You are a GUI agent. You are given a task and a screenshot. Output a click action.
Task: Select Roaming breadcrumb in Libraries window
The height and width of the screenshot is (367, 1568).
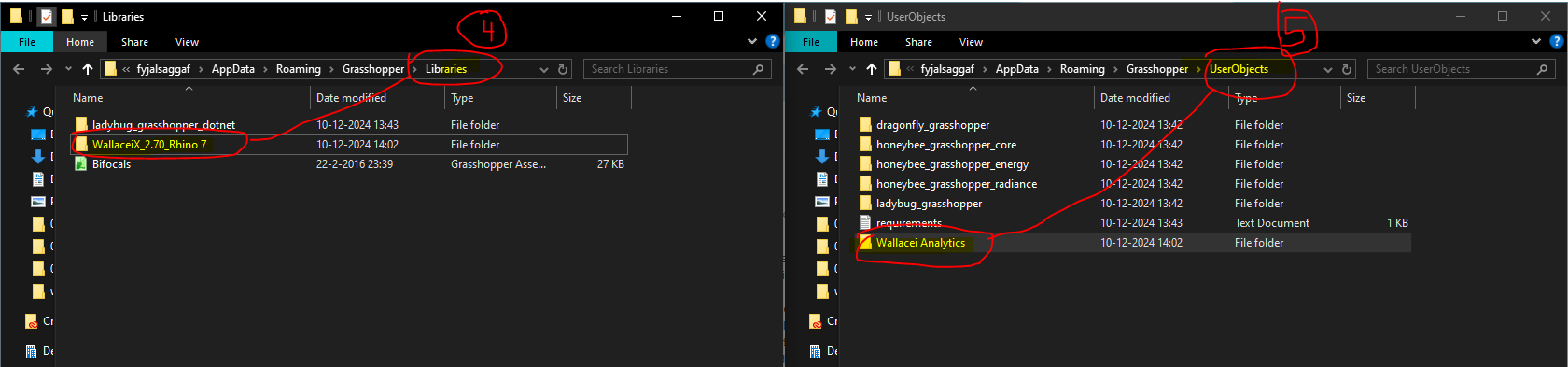[299, 69]
